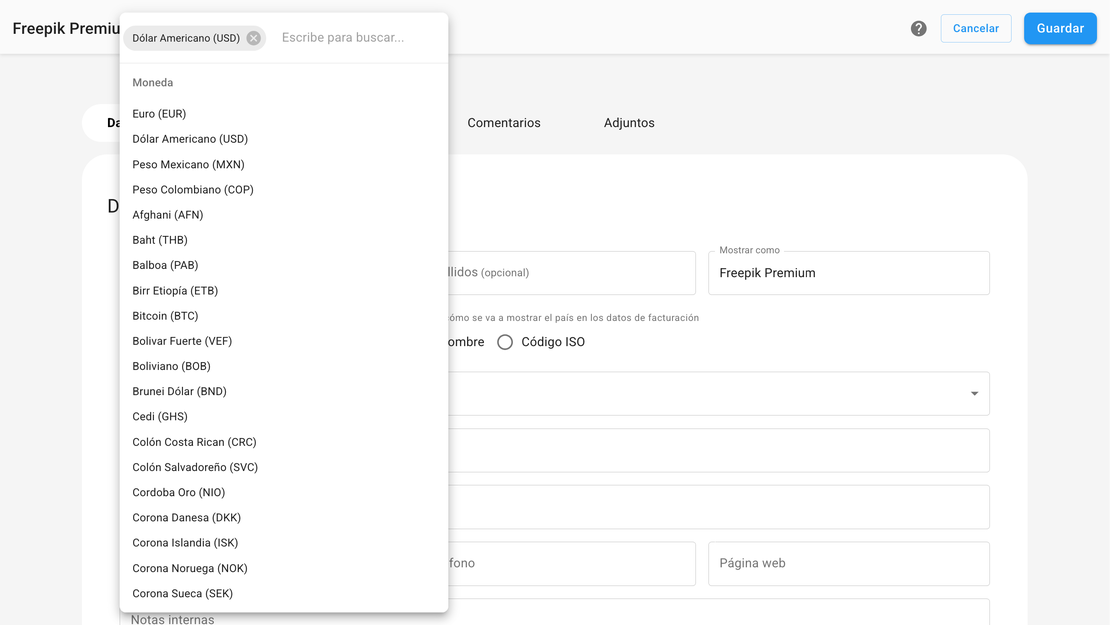Image resolution: width=1110 pixels, height=625 pixels.
Task: Remove the Dólar Americano (USD) chip
Action: point(254,38)
